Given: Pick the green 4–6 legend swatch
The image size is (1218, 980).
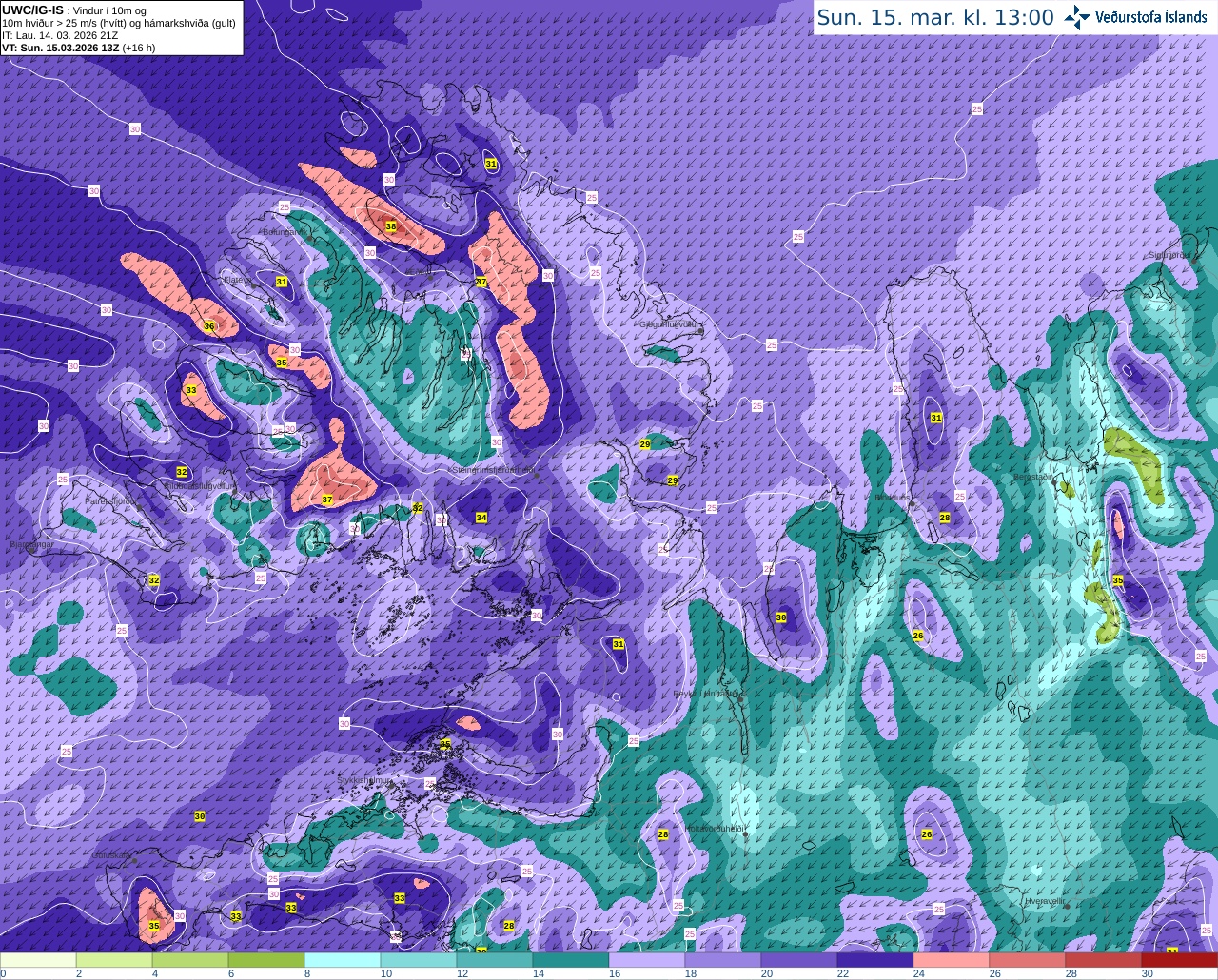Looking at the screenshot, I should coord(190,960).
